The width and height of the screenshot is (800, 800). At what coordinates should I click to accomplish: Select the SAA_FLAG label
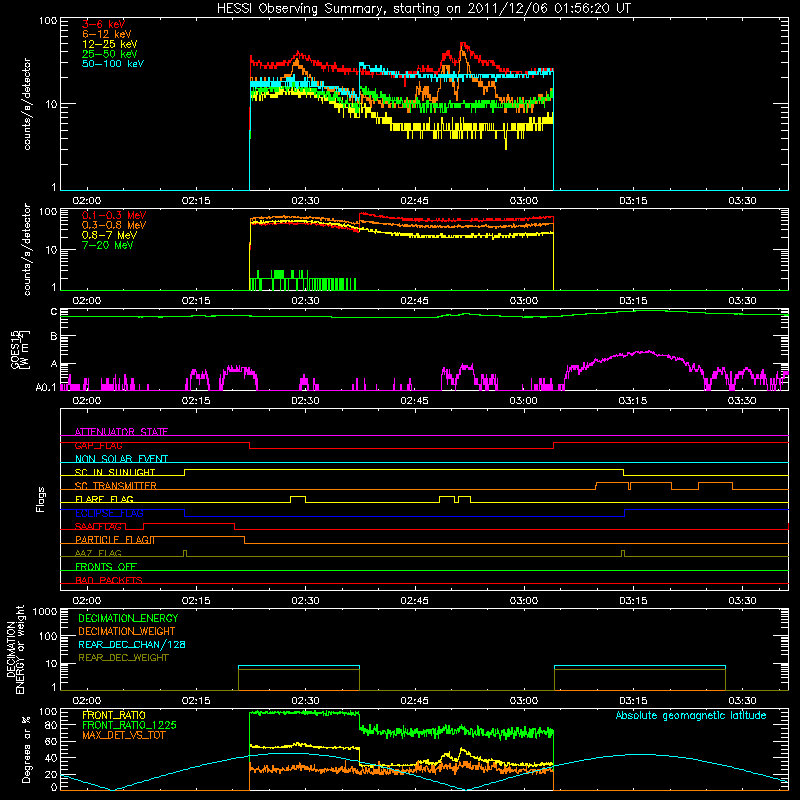point(98,526)
